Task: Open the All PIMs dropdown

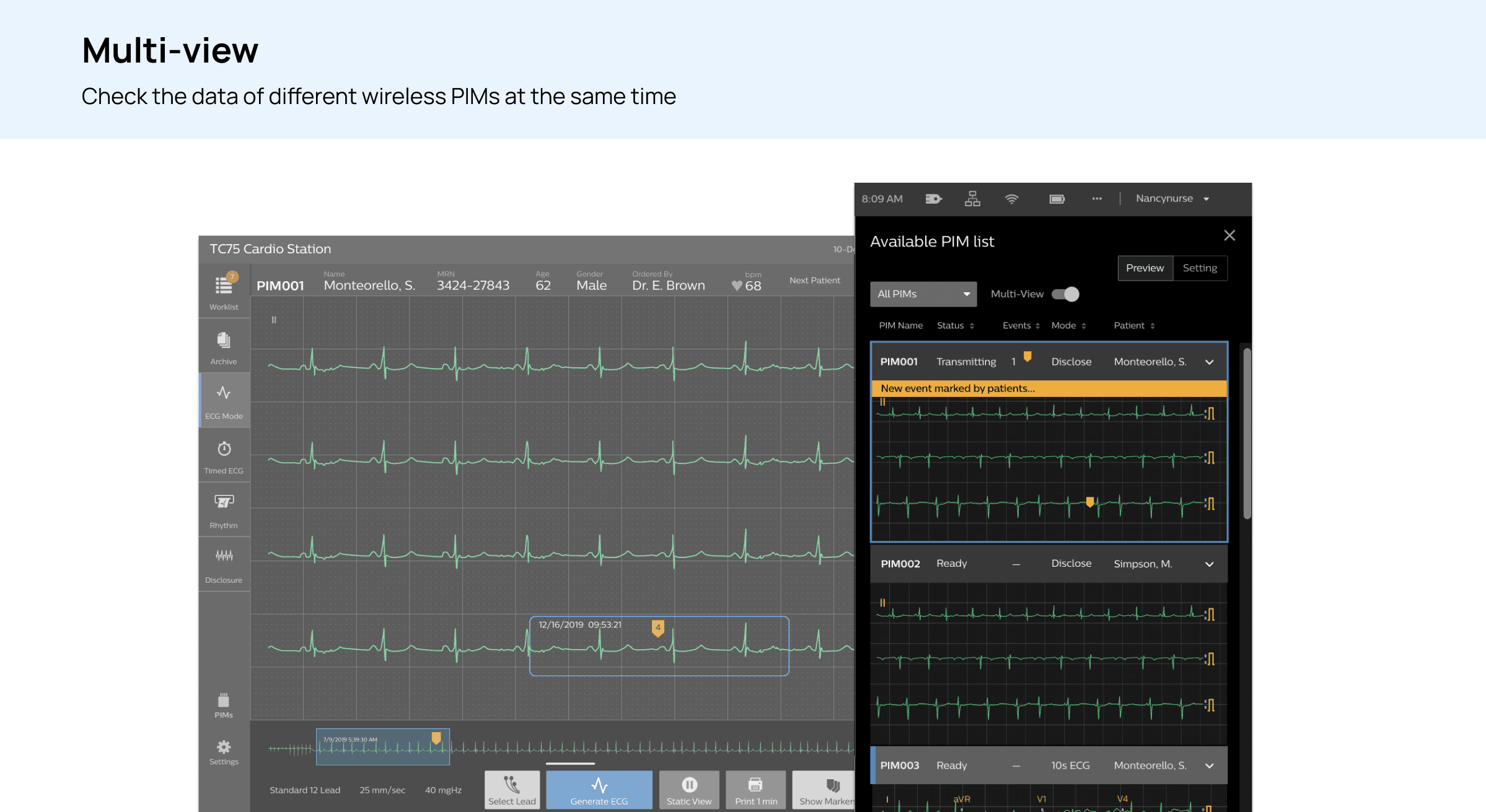Action: [923, 294]
